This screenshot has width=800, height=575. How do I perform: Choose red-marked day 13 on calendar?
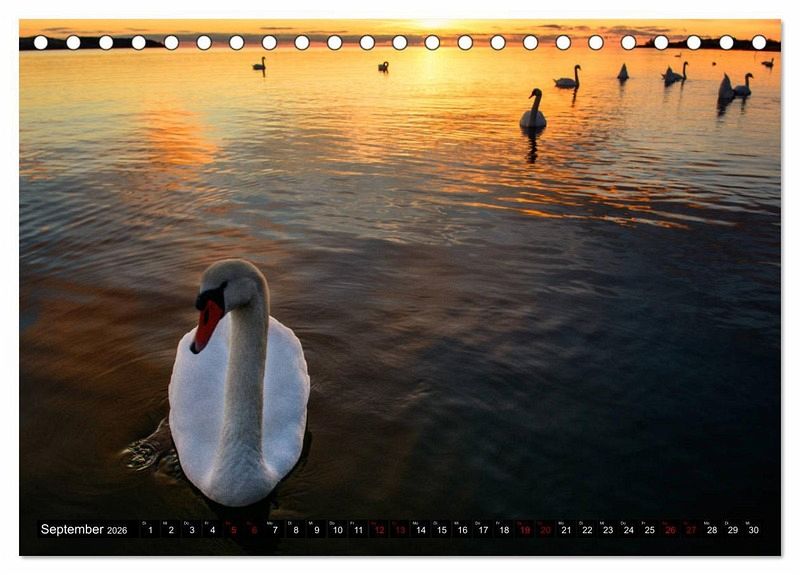[400, 530]
